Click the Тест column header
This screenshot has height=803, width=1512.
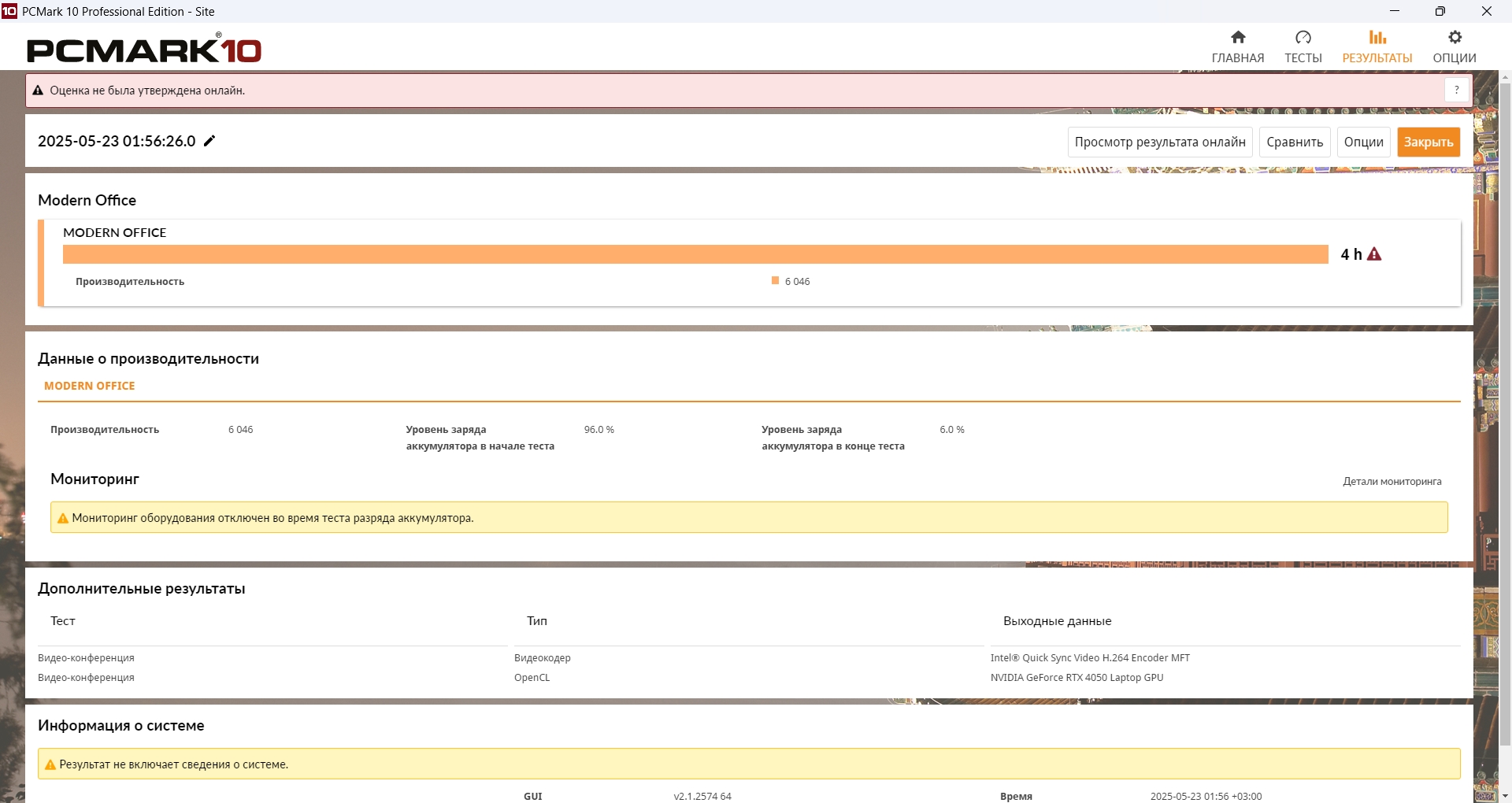coord(63,621)
